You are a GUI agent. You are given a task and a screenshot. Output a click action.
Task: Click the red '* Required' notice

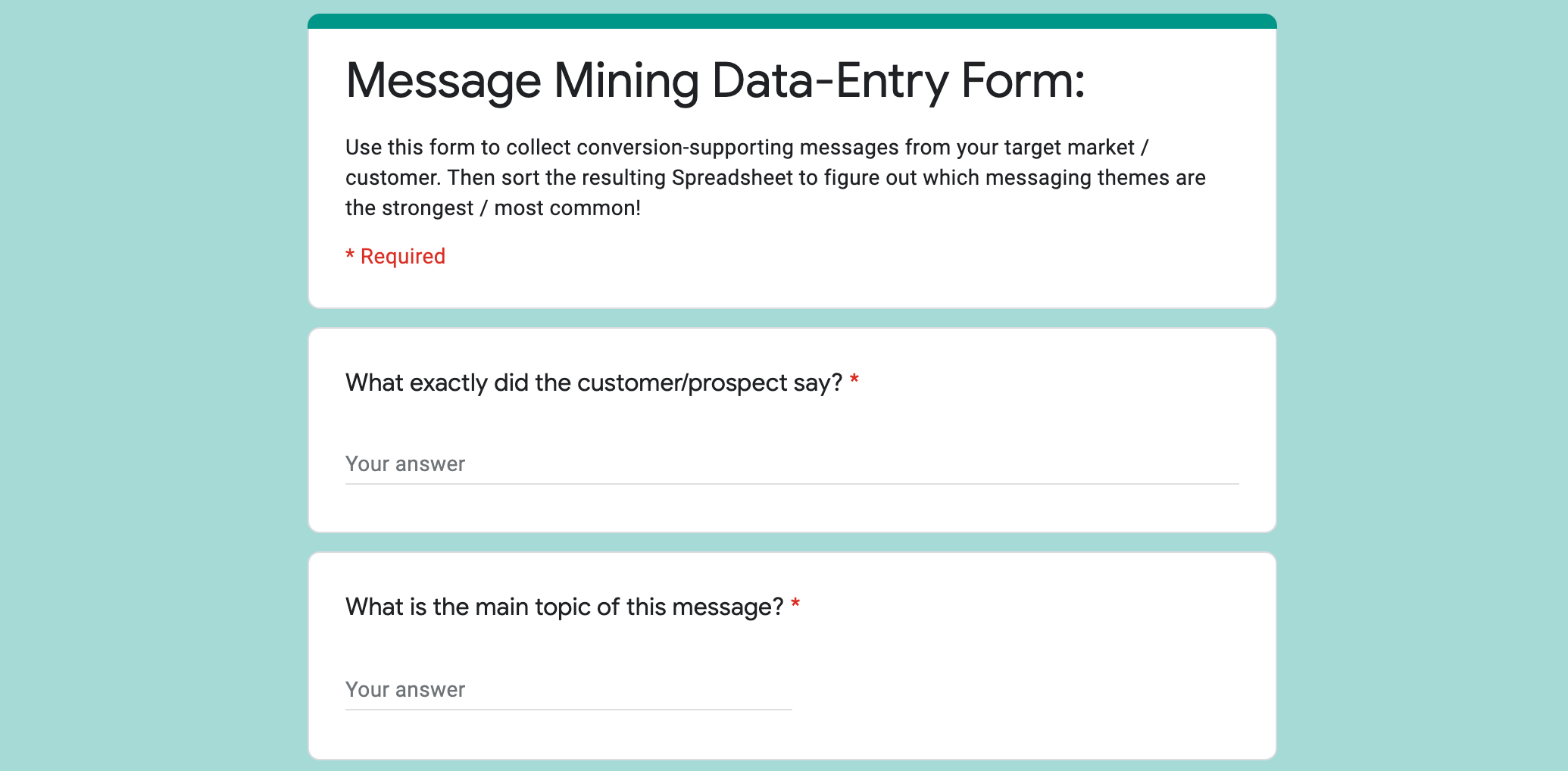[x=395, y=256]
